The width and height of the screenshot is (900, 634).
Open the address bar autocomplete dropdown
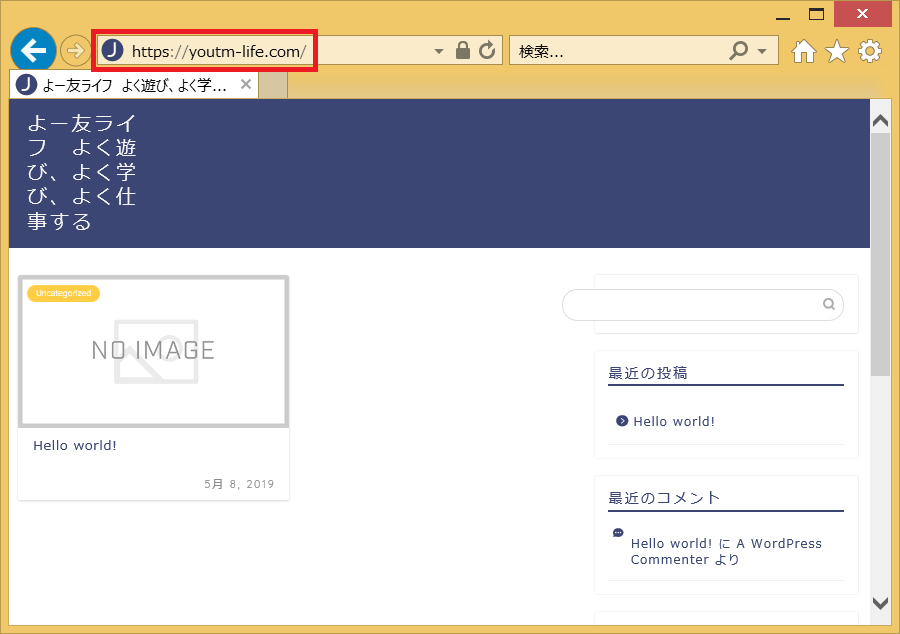click(x=439, y=51)
